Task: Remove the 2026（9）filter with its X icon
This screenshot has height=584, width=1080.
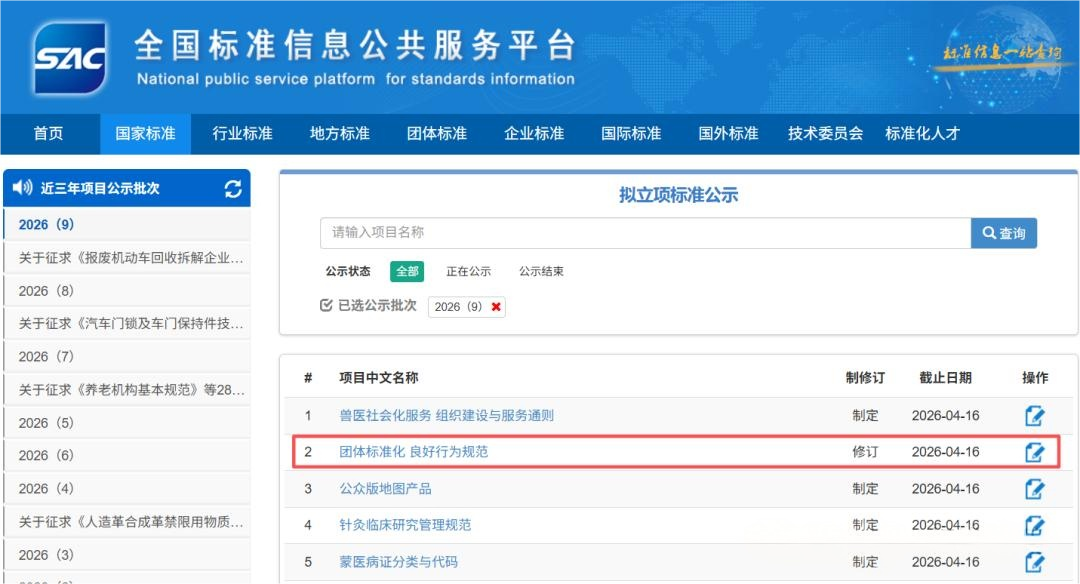Action: pos(496,307)
